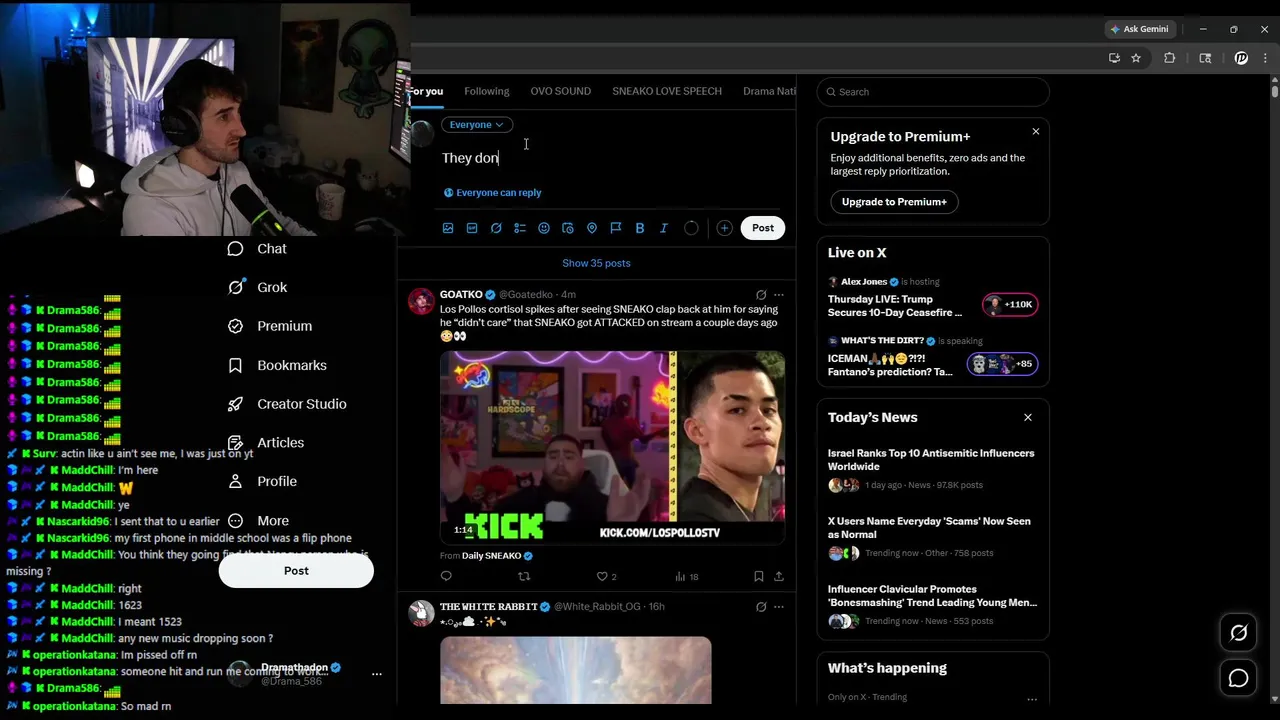Open Daily SNEAKO source link

[x=497, y=556]
